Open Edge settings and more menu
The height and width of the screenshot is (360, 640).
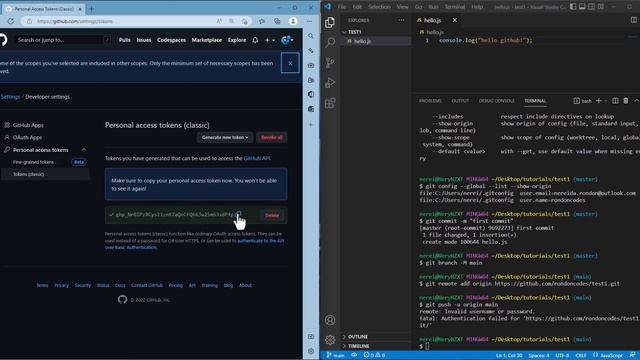pos(309,21)
